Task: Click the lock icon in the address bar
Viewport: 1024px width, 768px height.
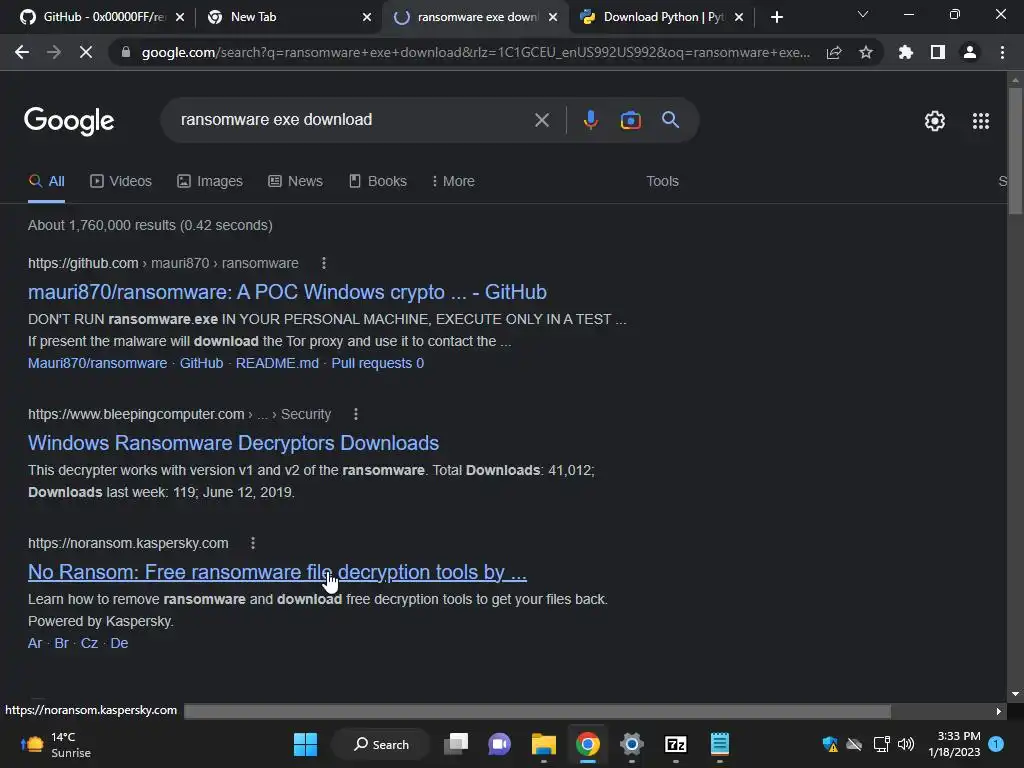Action: click(126, 52)
